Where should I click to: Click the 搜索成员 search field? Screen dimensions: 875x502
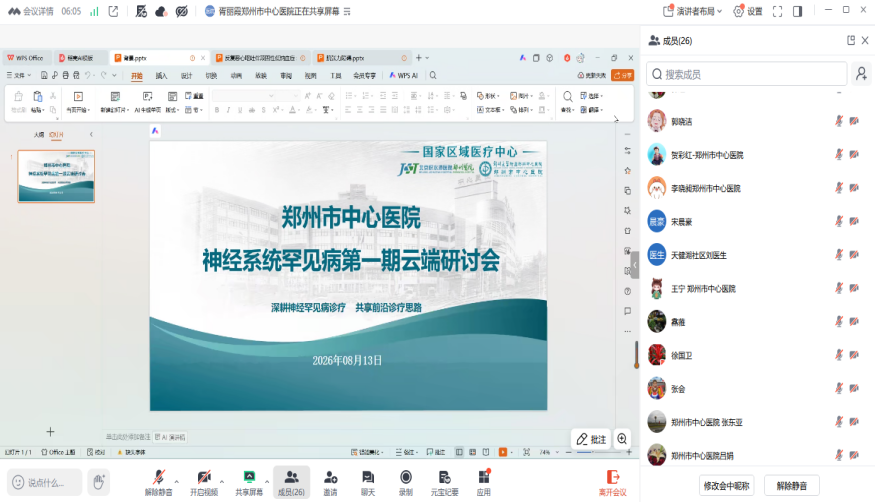coord(747,74)
